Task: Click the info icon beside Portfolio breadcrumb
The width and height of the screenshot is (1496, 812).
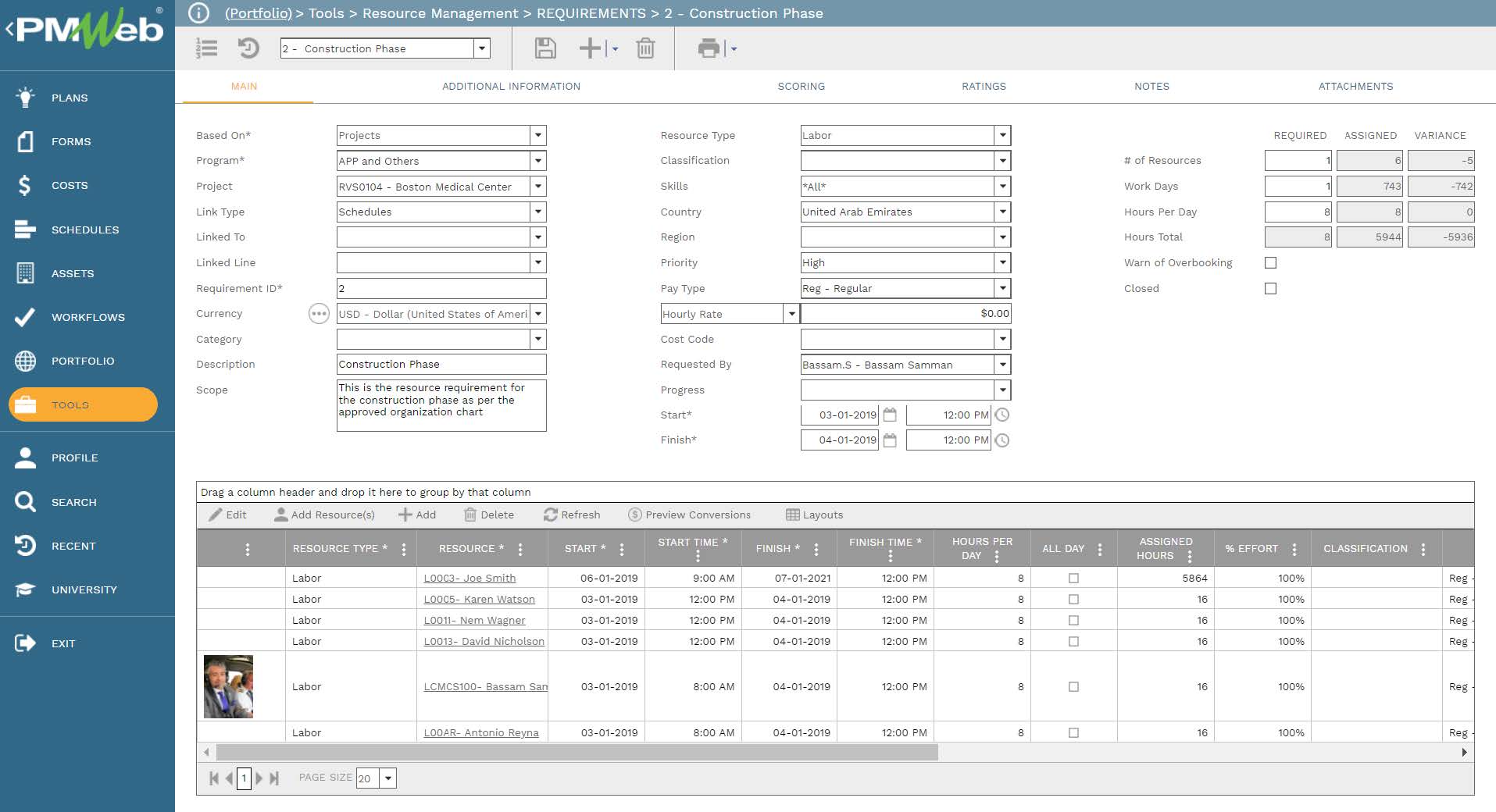Action: (x=199, y=13)
